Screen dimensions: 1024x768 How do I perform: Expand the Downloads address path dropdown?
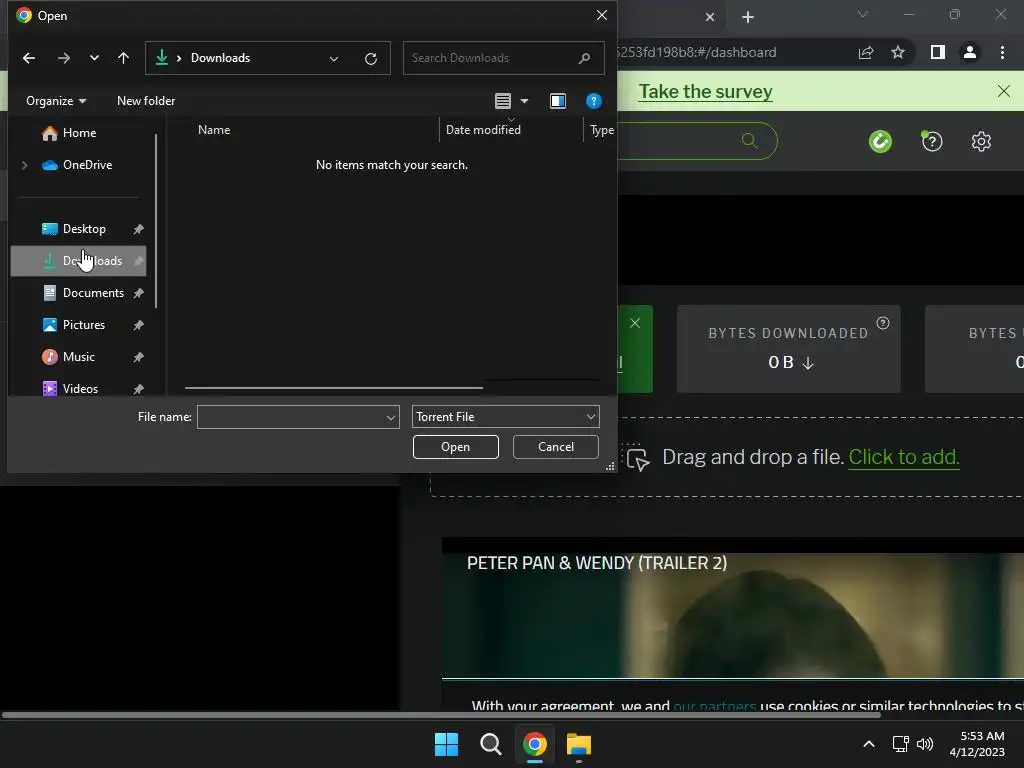click(334, 59)
